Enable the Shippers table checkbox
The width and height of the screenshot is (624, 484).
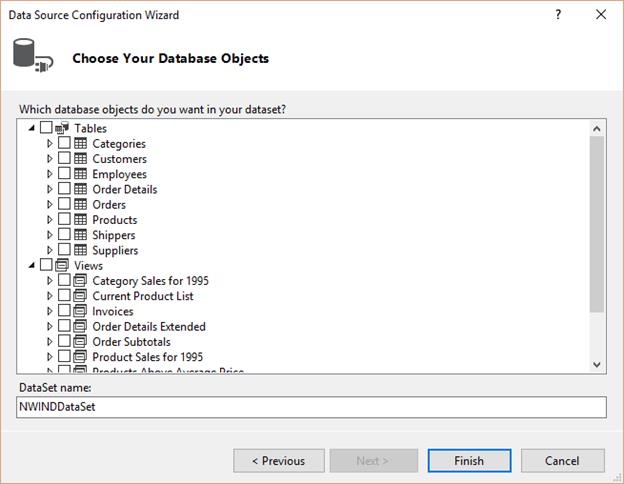coord(64,234)
